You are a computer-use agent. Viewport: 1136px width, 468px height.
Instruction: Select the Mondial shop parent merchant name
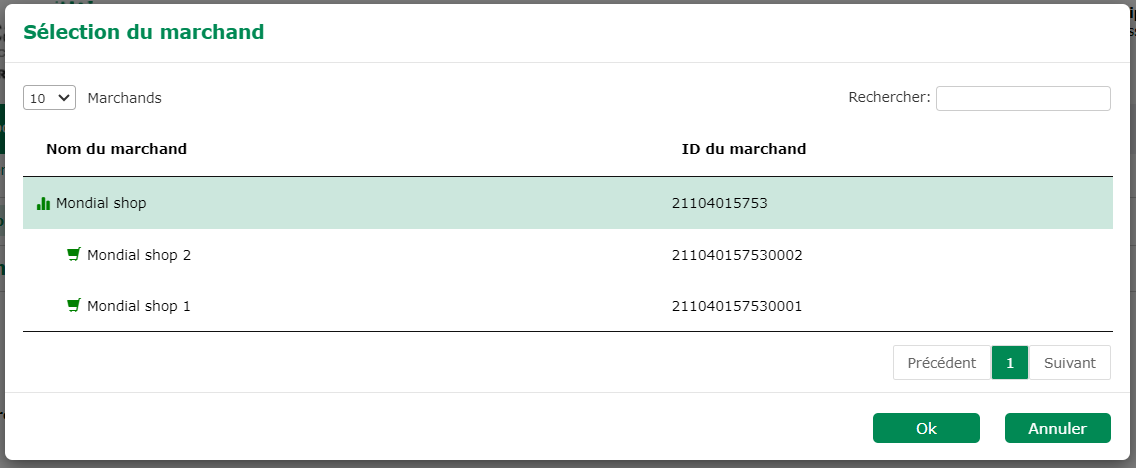tap(101, 203)
